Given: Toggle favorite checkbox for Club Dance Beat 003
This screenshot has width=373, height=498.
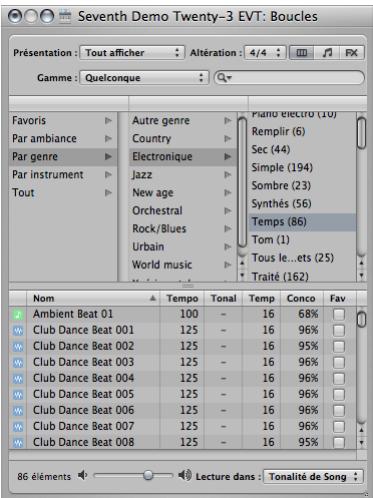Looking at the screenshot, I should pyautogui.click(x=339, y=362).
